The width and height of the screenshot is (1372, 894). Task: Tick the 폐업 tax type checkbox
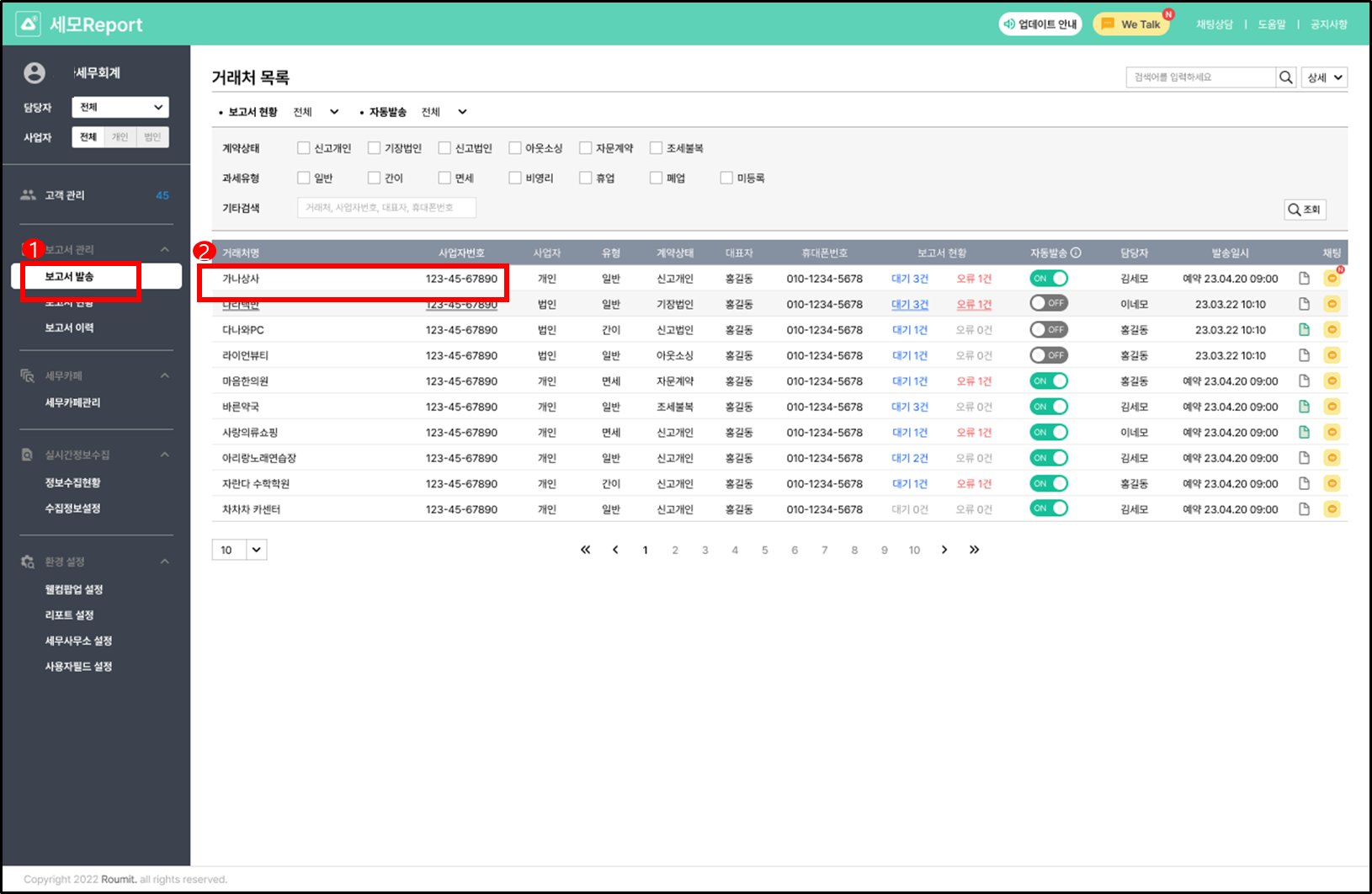click(x=656, y=178)
